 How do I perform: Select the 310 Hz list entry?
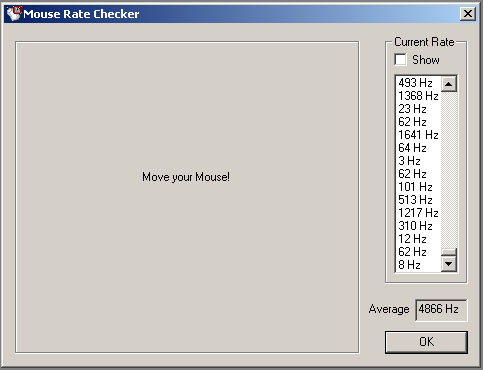[x=419, y=226]
